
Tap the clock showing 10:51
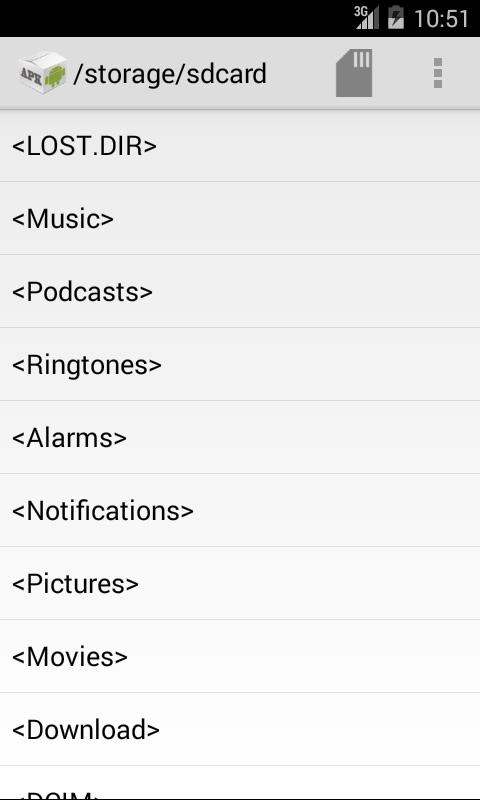click(x=441, y=19)
